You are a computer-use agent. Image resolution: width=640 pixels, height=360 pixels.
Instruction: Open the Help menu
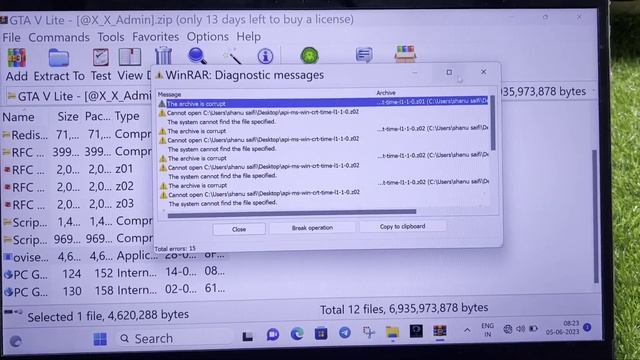point(248,37)
